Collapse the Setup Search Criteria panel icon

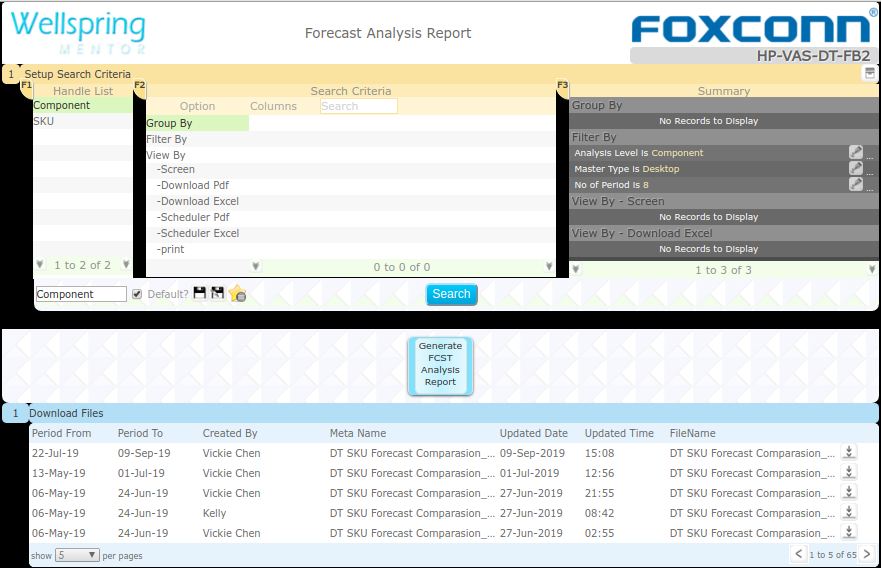point(869,73)
